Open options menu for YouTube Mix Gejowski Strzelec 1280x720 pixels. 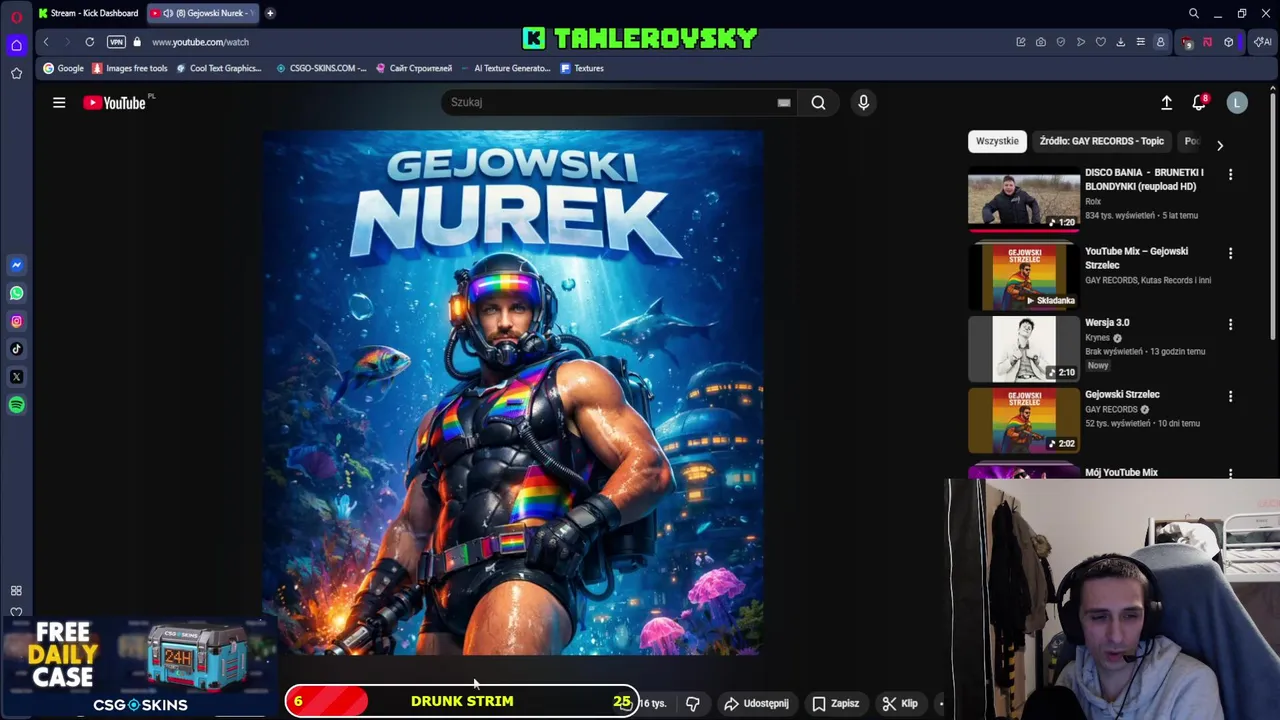[x=1230, y=254]
